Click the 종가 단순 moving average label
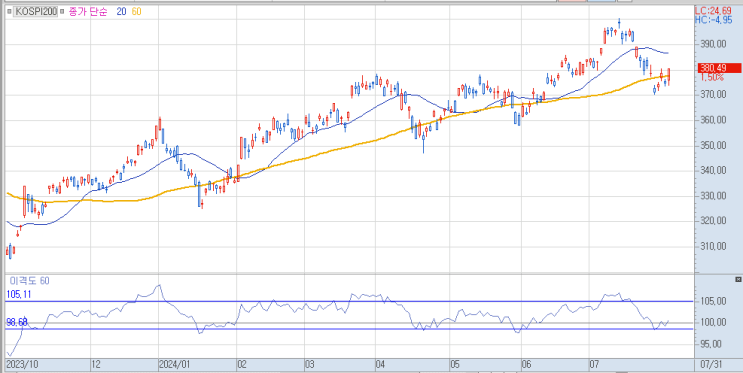 pos(89,12)
